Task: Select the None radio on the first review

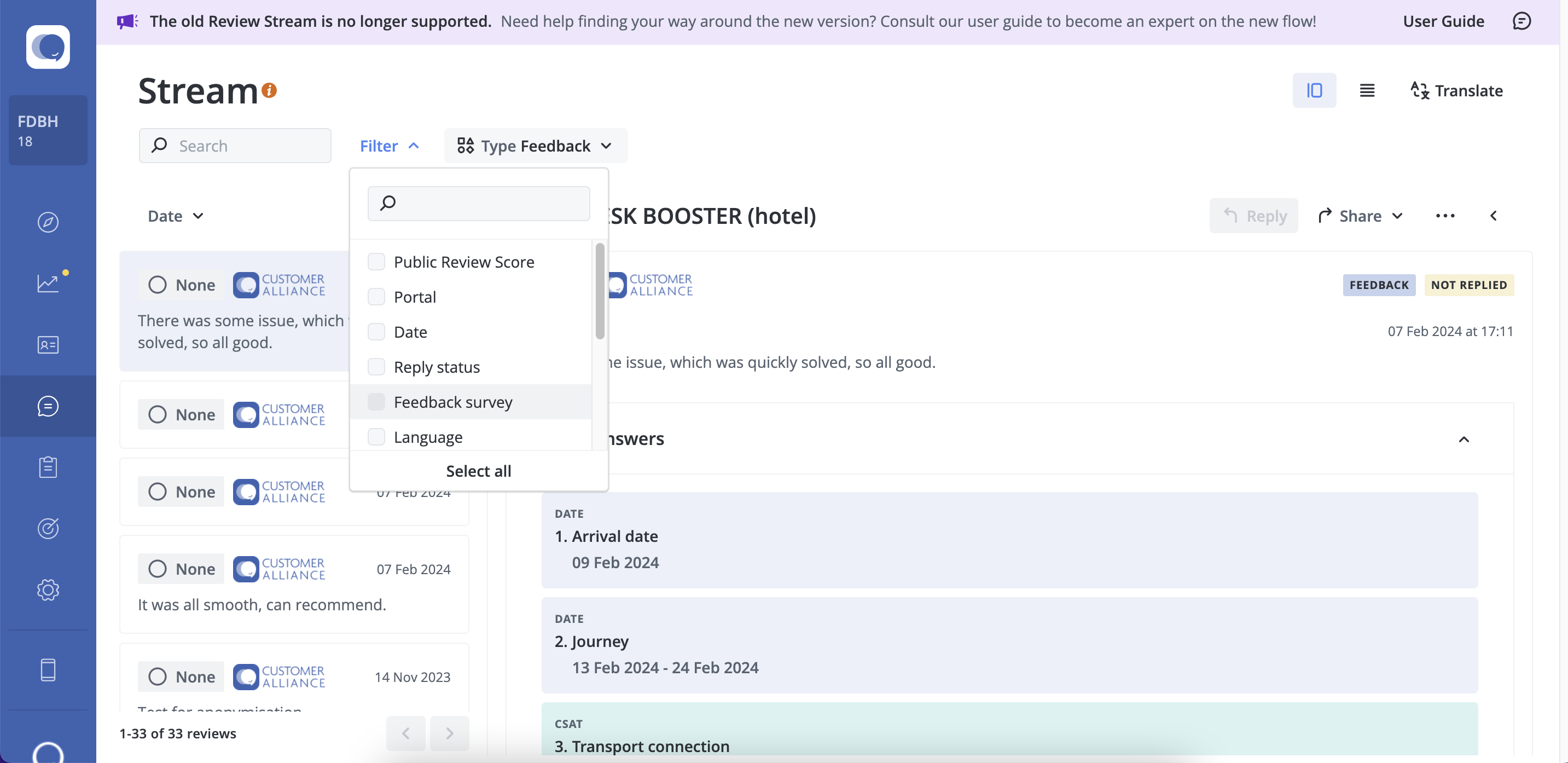Action: click(157, 285)
